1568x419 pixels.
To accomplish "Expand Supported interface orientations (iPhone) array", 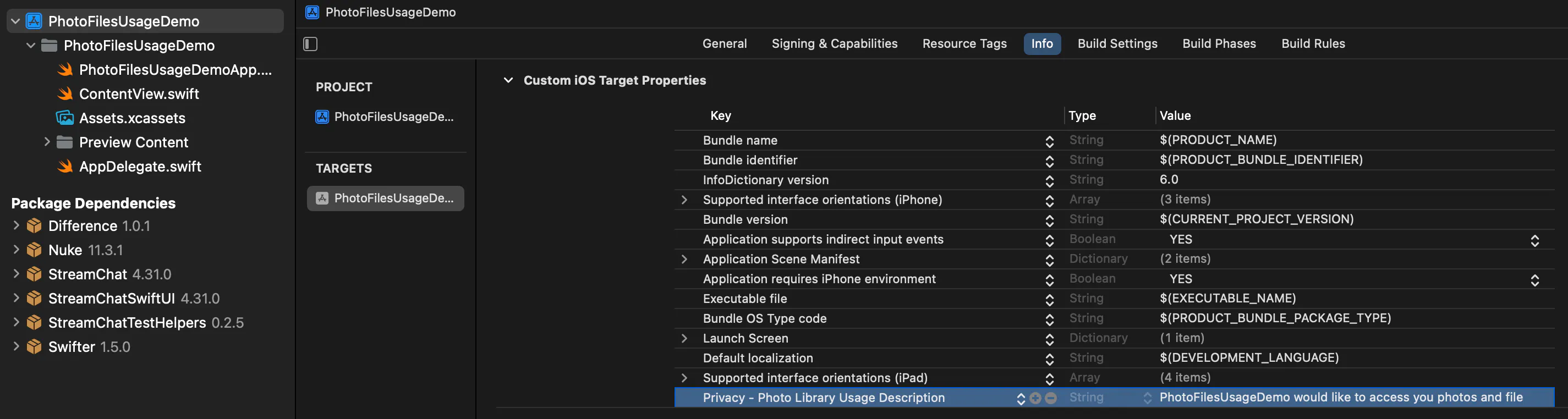I will pos(684,200).
